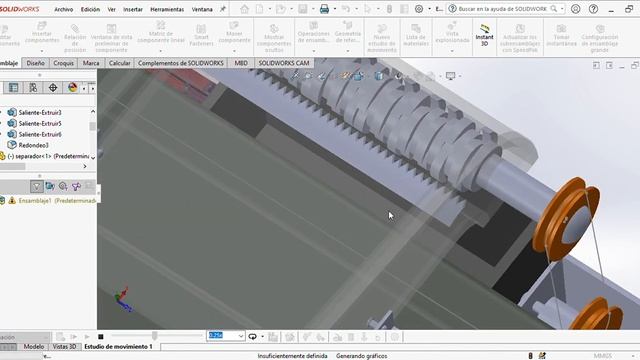Image resolution: width=640 pixels, height=360 pixels.
Task: Open the Save icon dropdown arrow
Action: click(313, 9)
